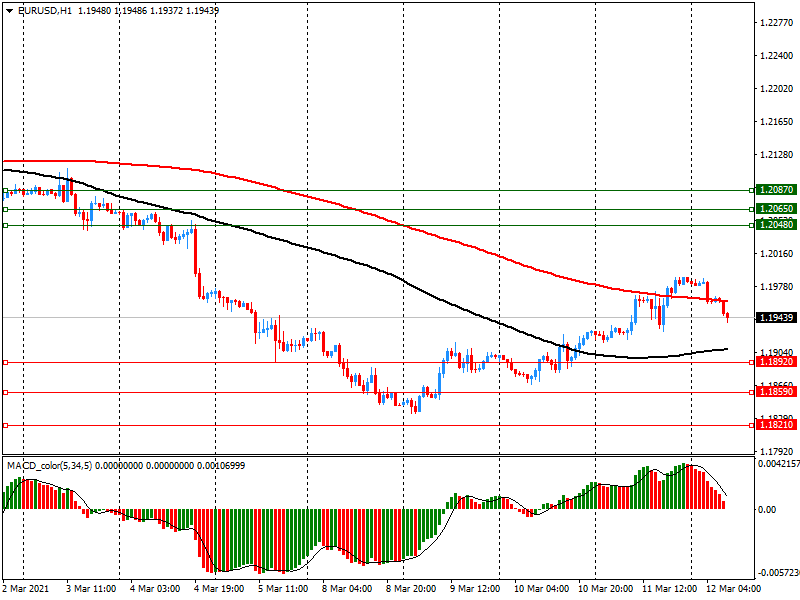Select the 1.20650 resistance level label
This screenshot has width=800, height=600.
(776, 209)
